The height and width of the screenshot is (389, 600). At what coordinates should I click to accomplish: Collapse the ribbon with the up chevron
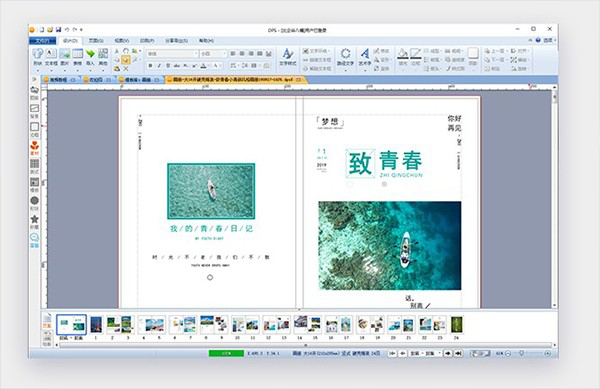530,40
